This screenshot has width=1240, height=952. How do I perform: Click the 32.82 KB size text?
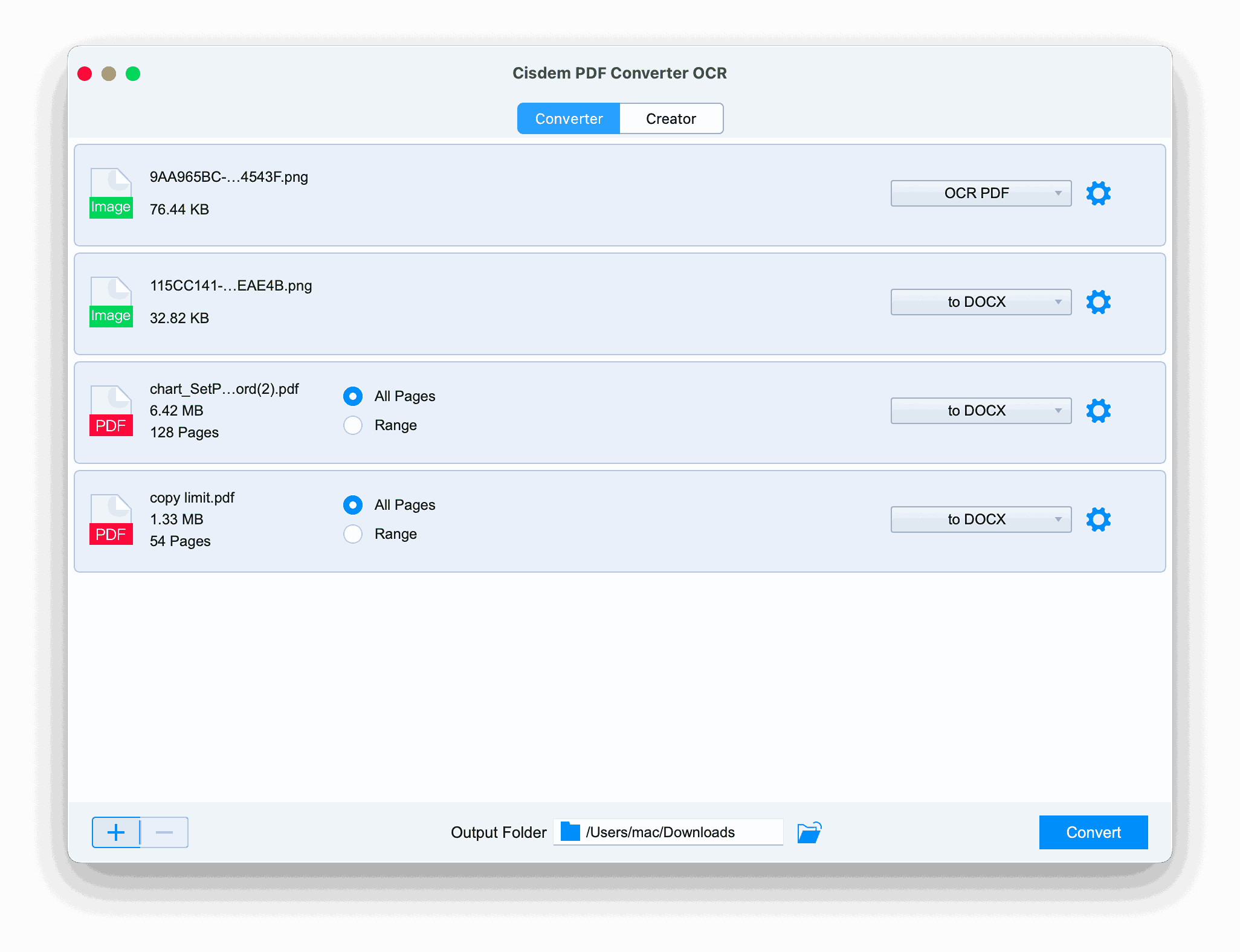(179, 318)
